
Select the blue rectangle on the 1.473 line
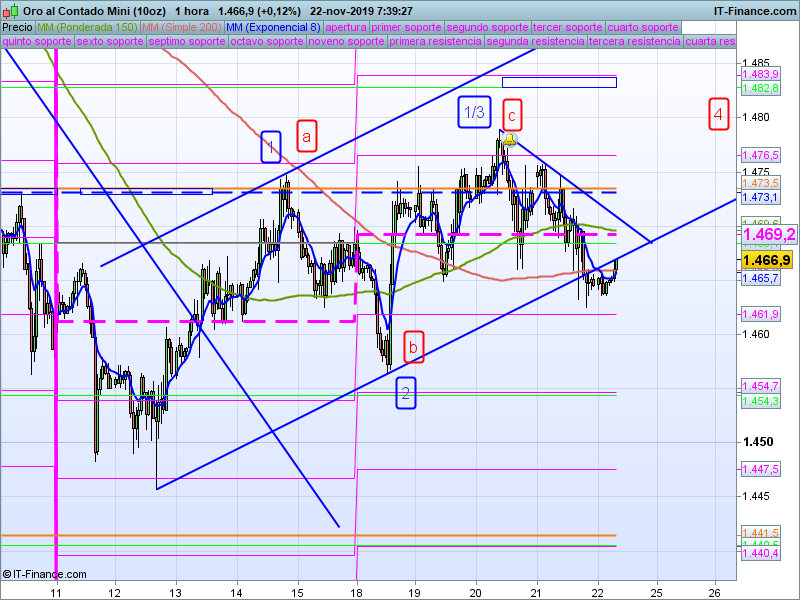[146, 191]
